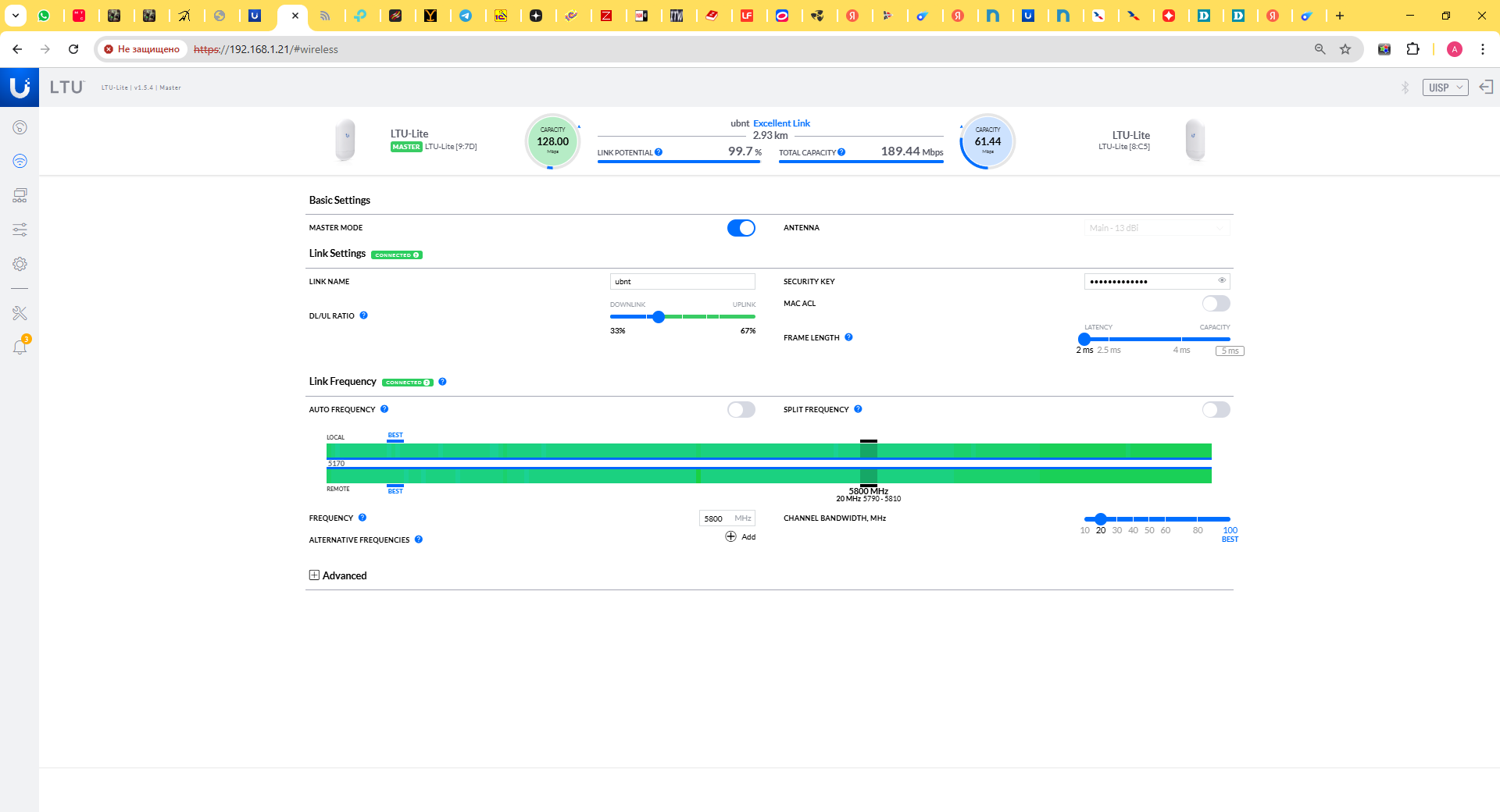Show help for Total Capacity

[841, 152]
